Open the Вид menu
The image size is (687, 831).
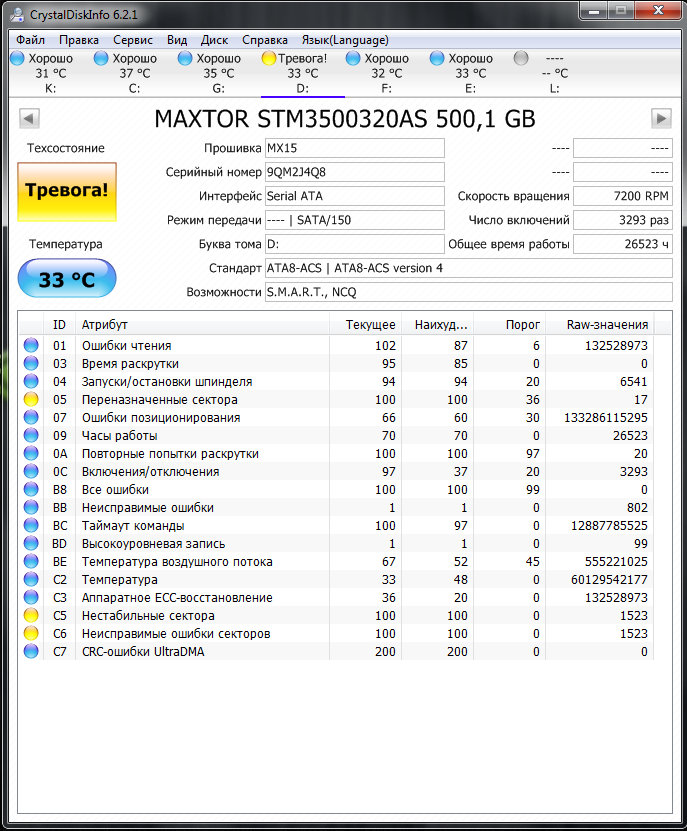point(177,40)
